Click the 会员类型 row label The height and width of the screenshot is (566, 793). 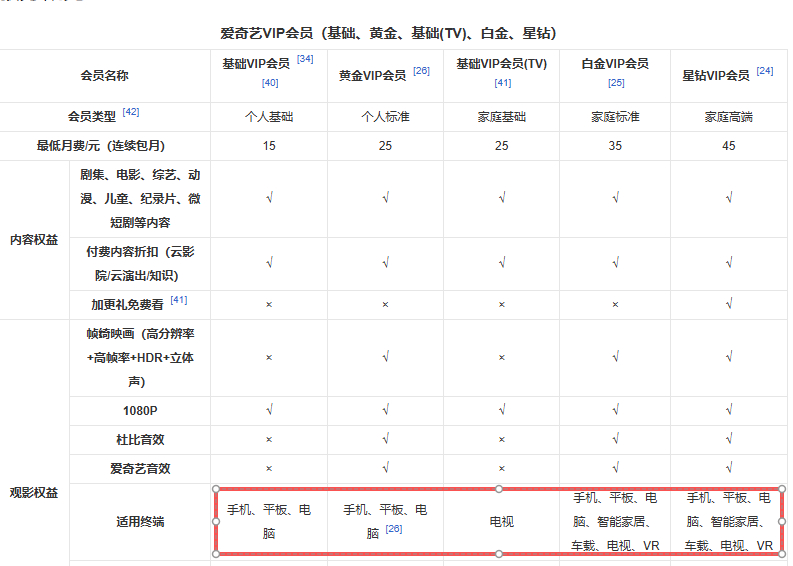tap(92, 117)
